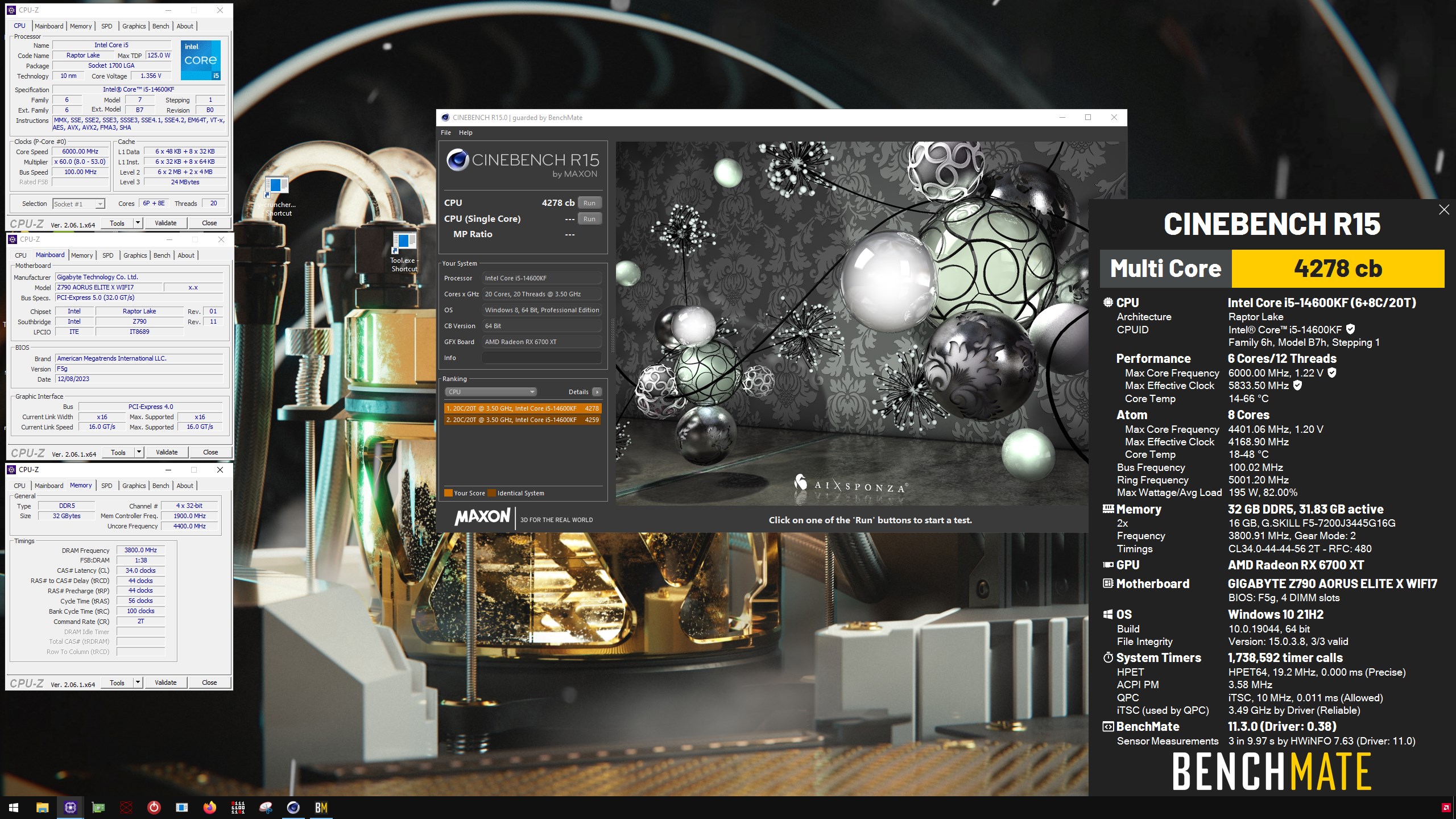
Task: Open the Snipping Tool taskbar icon
Action: pyautogui.click(x=266, y=808)
